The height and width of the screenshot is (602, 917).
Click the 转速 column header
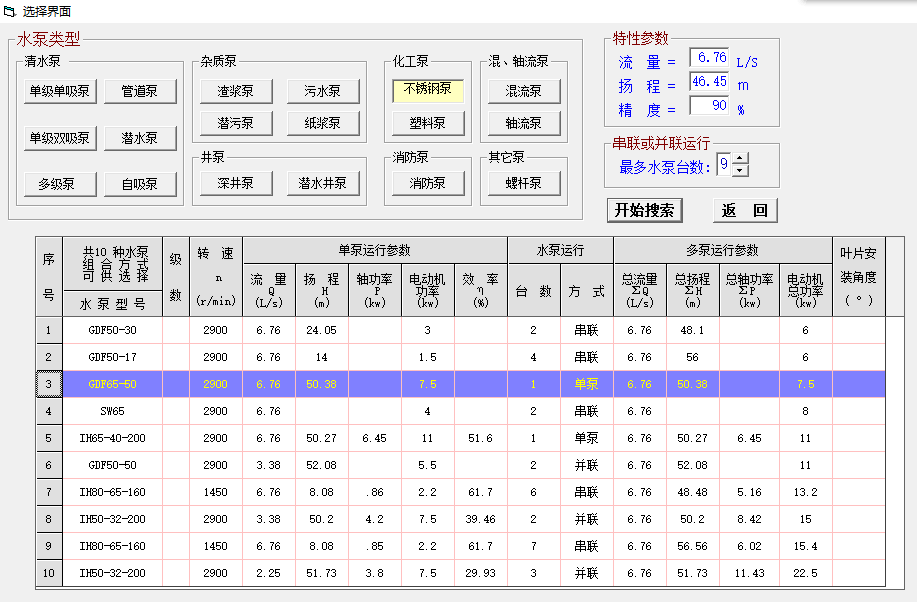(216, 277)
